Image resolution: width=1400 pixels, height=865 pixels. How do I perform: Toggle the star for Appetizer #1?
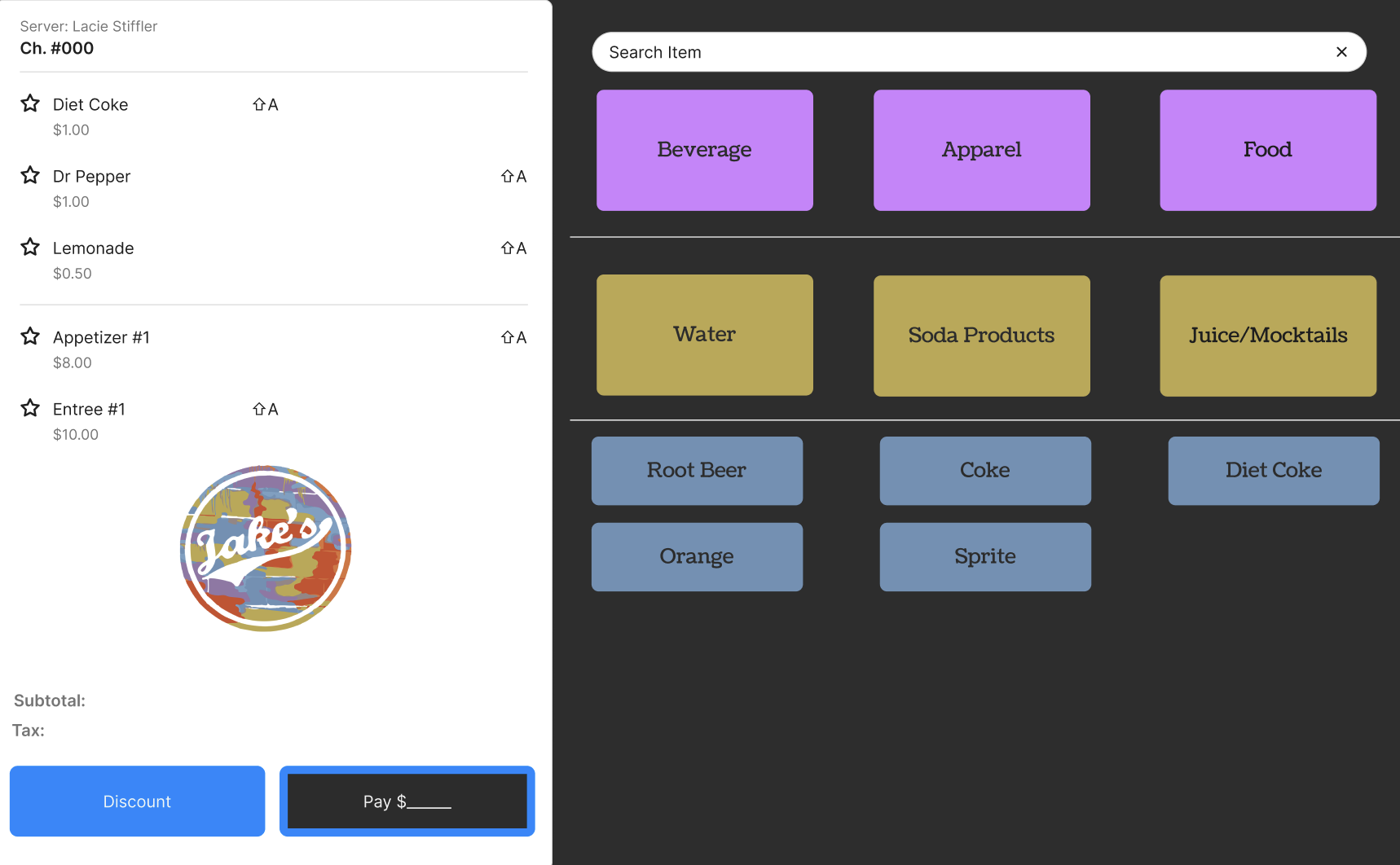point(30,336)
